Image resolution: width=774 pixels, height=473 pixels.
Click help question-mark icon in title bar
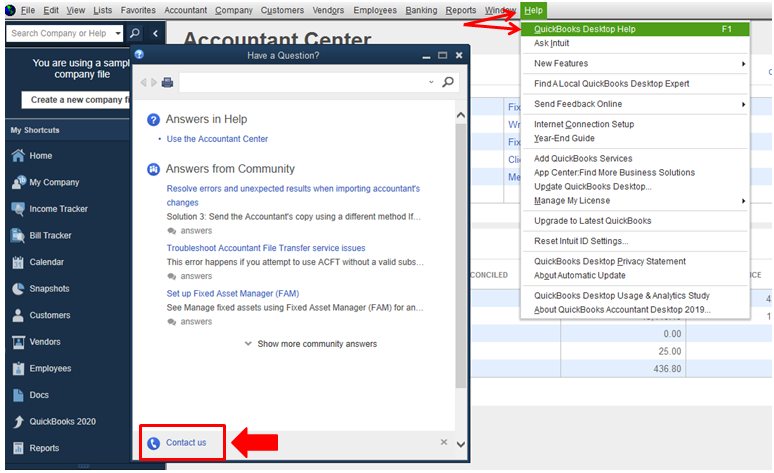(x=139, y=54)
